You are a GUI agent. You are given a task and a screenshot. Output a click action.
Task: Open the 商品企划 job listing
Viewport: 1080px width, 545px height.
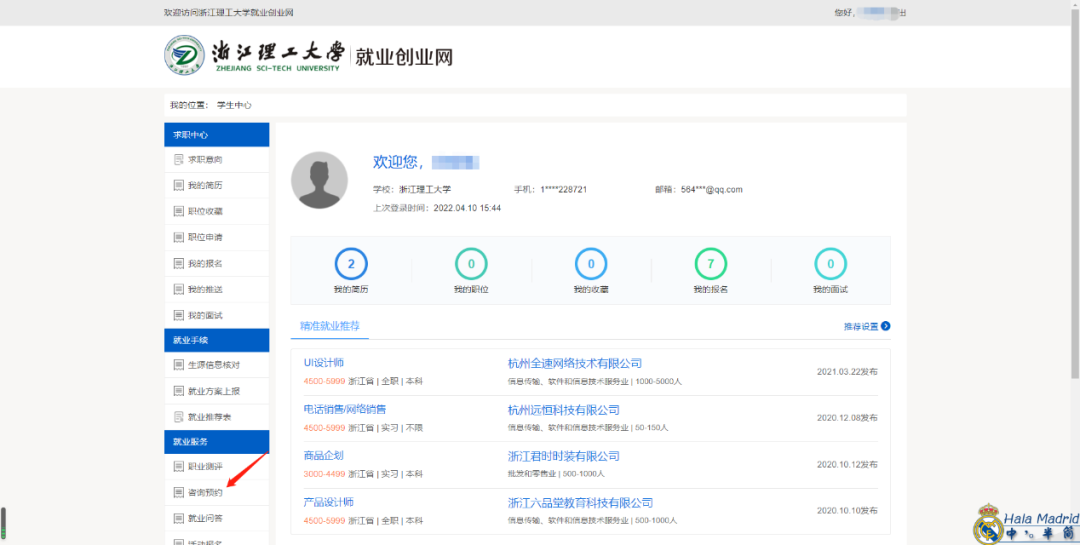tap(323, 456)
